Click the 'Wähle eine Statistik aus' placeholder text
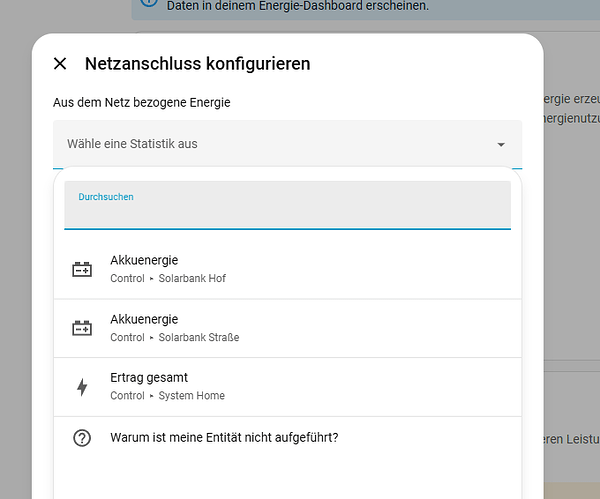600x499 pixels. tap(132, 144)
